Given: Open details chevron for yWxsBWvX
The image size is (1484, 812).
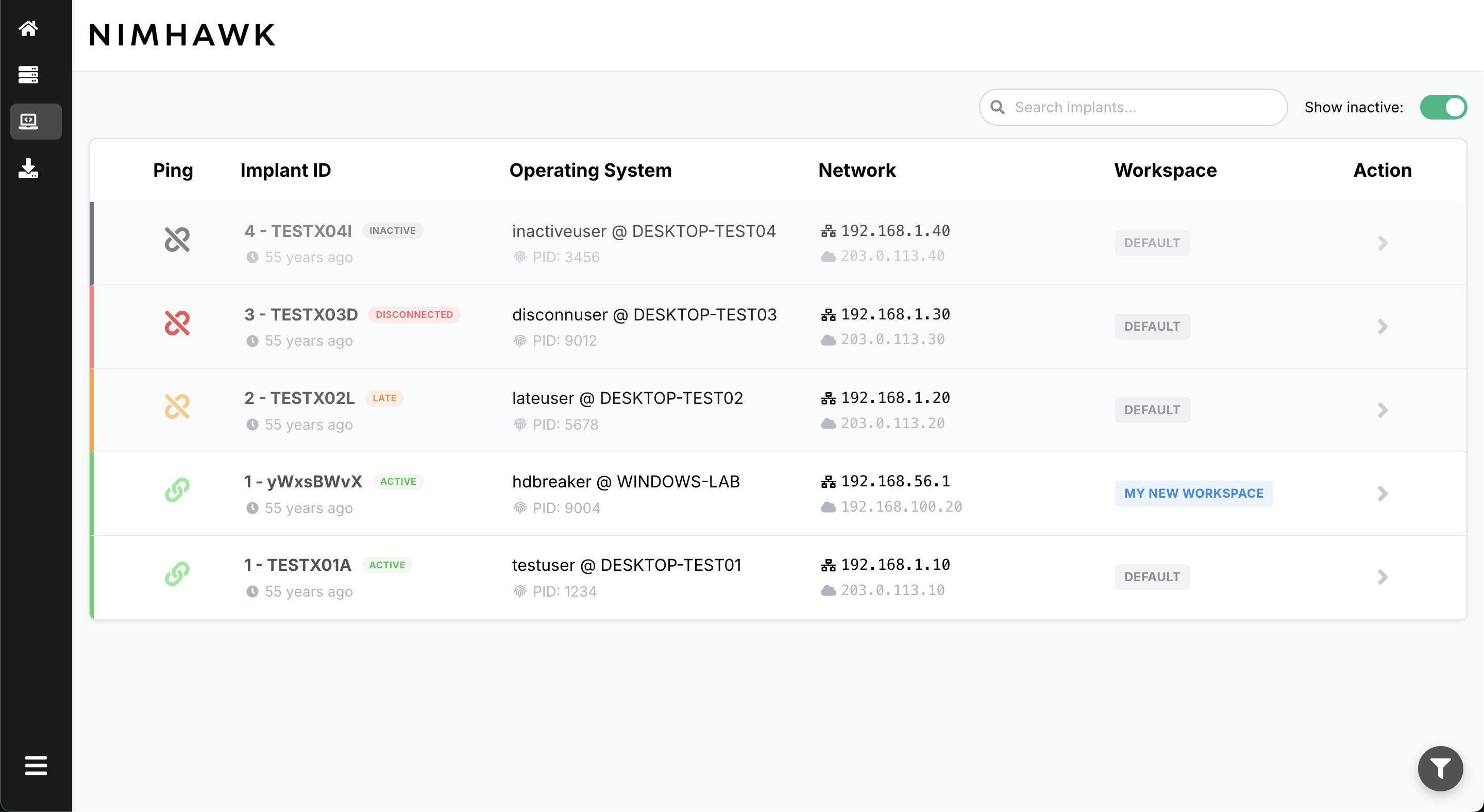Looking at the screenshot, I should click(x=1382, y=494).
